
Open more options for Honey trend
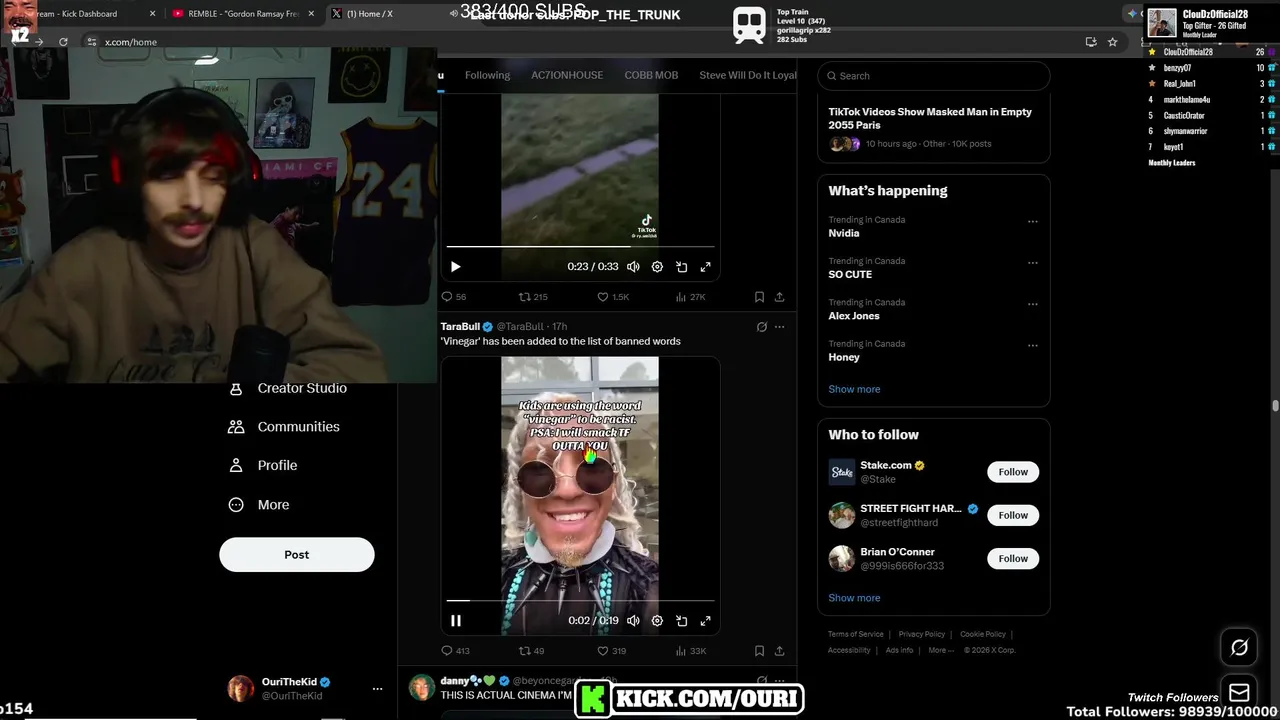1033,346
